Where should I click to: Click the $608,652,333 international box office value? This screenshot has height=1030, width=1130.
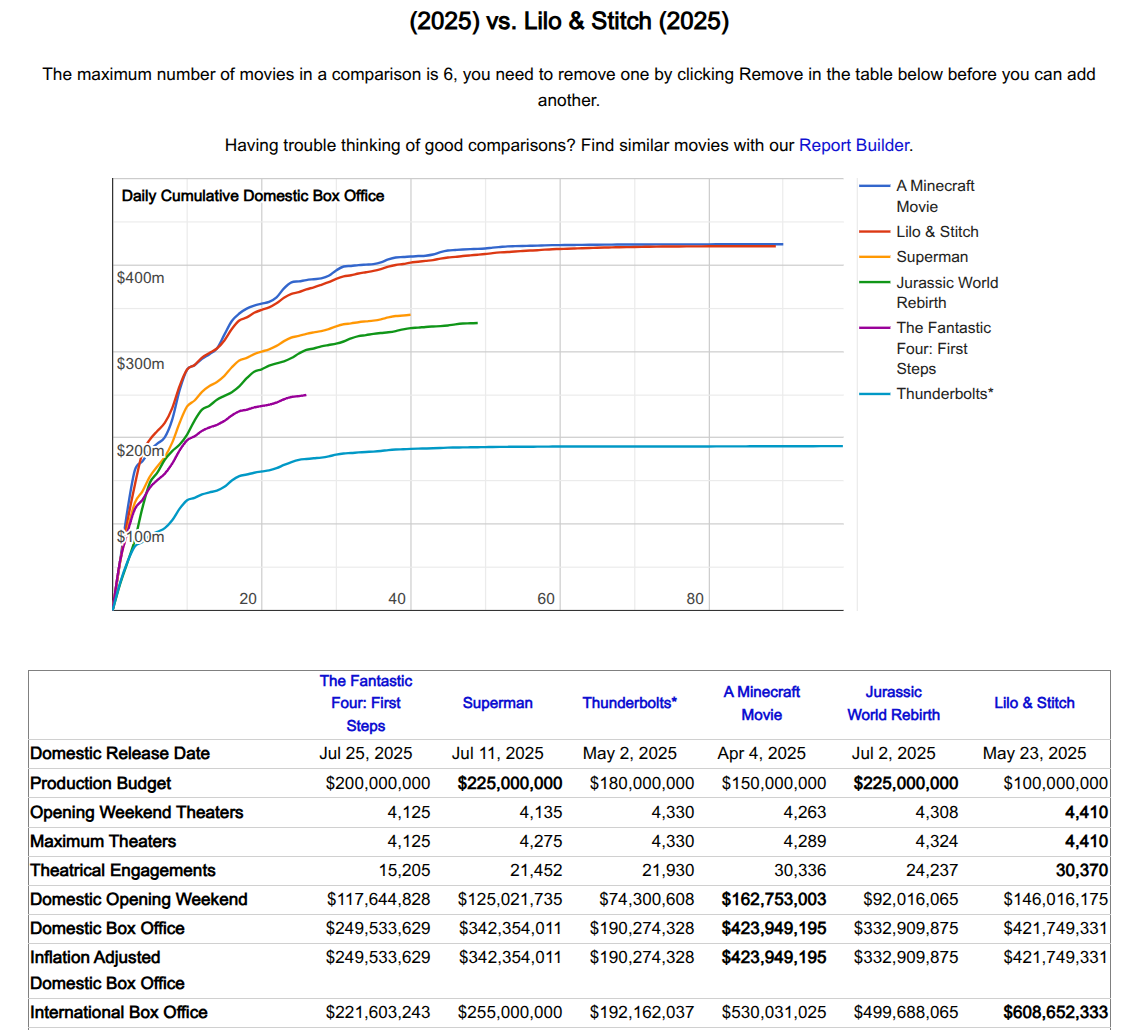pyautogui.click(x=1056, y=1013)
